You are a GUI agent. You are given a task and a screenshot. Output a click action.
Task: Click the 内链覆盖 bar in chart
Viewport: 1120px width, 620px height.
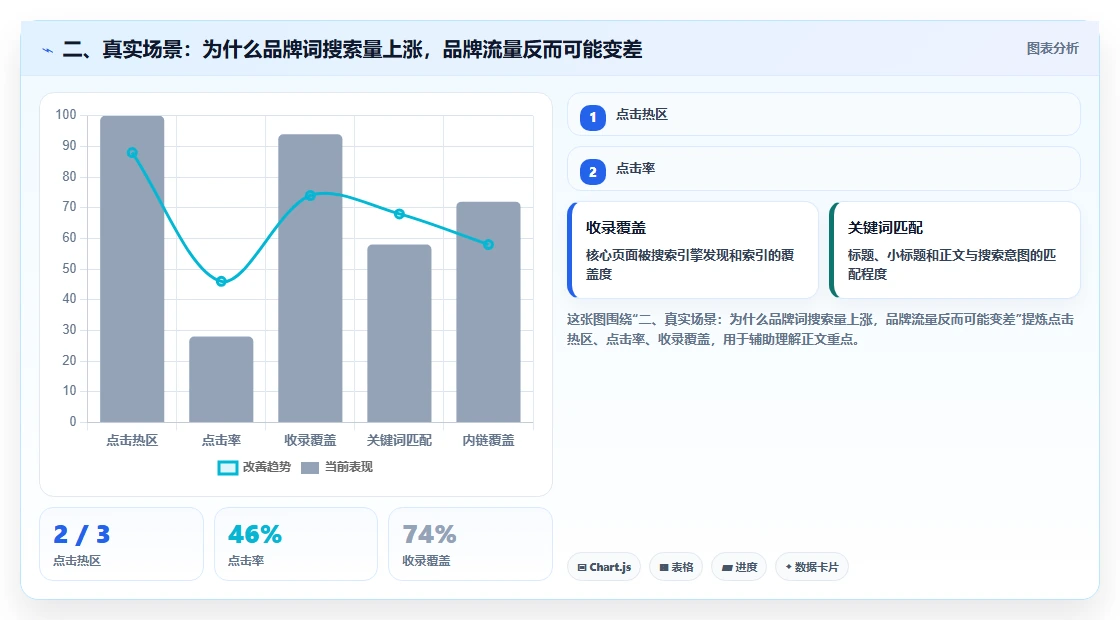(489, 311)
